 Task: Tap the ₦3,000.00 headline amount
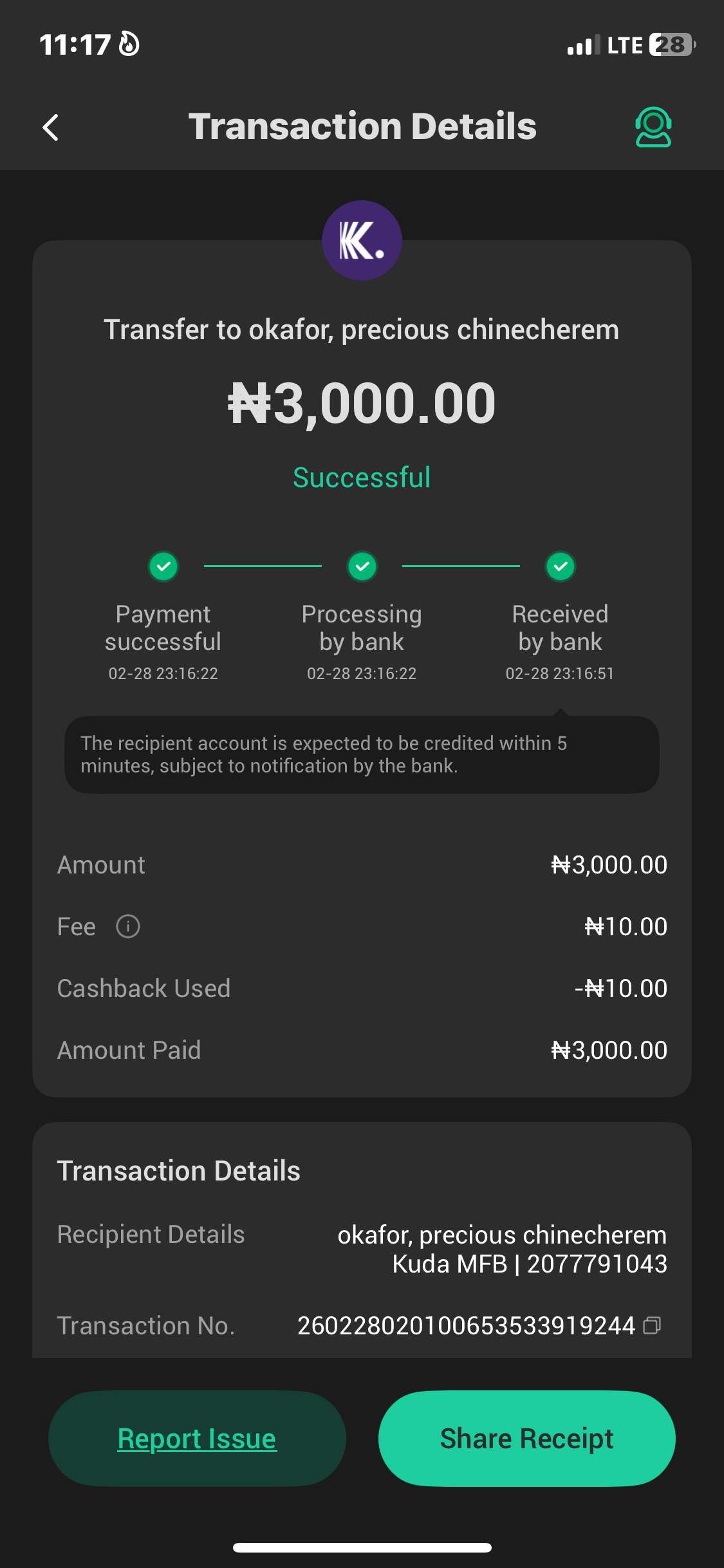[x=362, y=404]
